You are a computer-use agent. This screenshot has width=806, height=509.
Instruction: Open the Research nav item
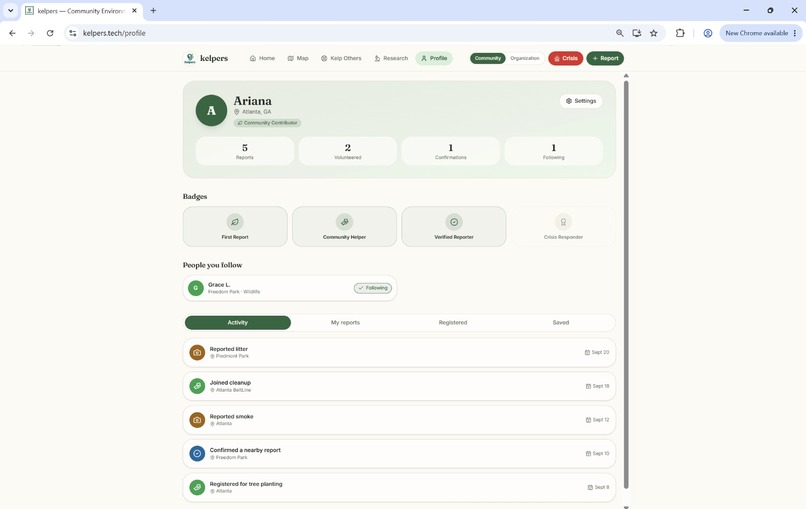[x=391, y=58]
